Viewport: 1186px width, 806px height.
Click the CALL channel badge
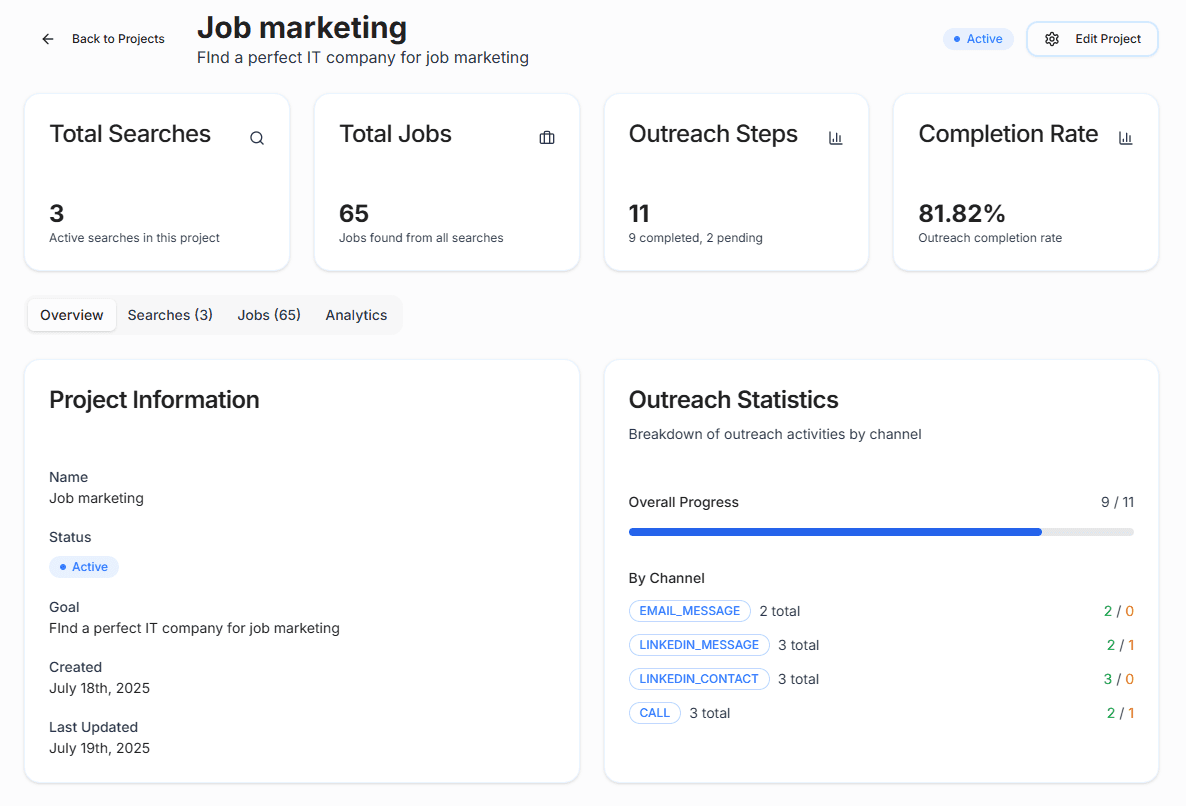[x=654, y=713]
